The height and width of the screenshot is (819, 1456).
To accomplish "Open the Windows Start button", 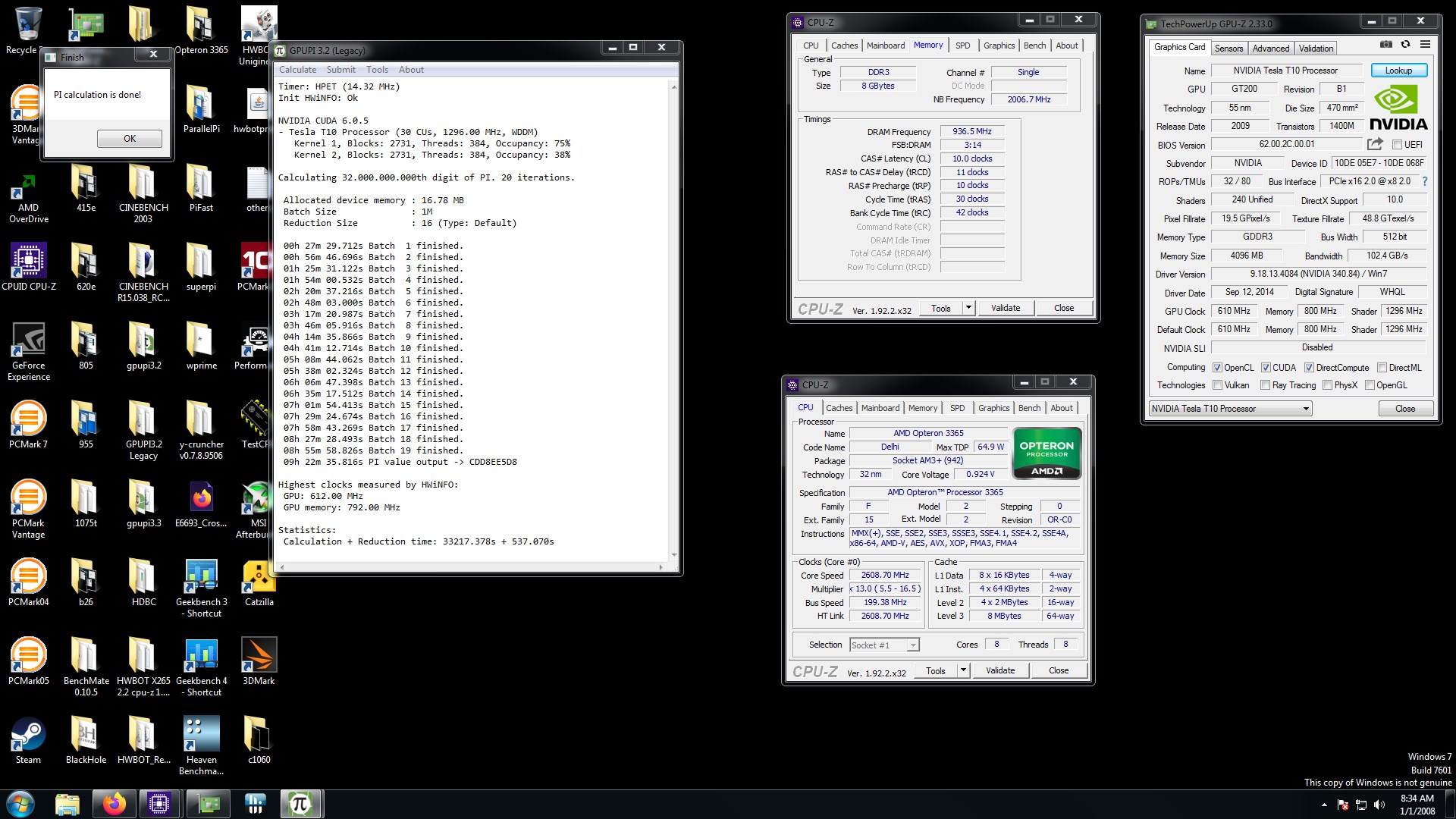I will (x=20, y=804).
